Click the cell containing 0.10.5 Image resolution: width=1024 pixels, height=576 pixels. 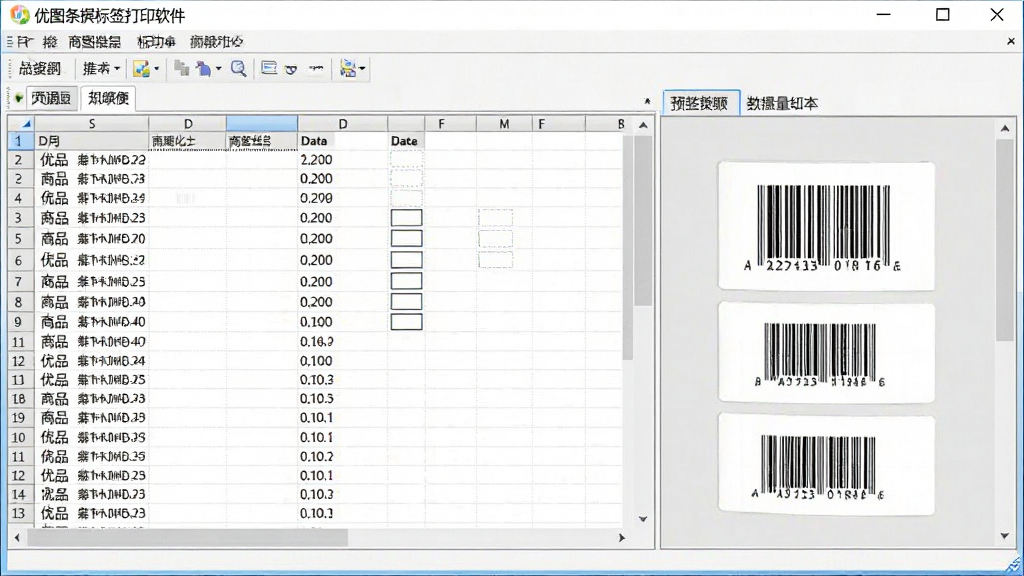pyautogui.click(x=342, y=399)
